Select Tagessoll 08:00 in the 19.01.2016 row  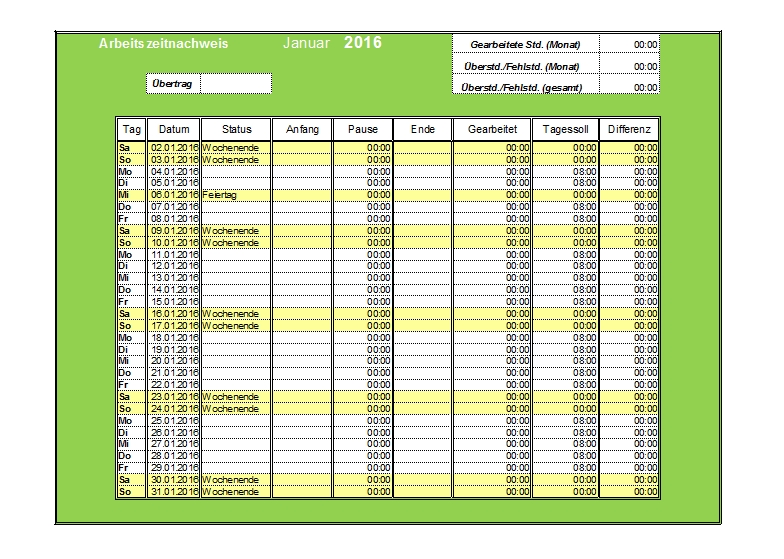click(x=565, y=349)
